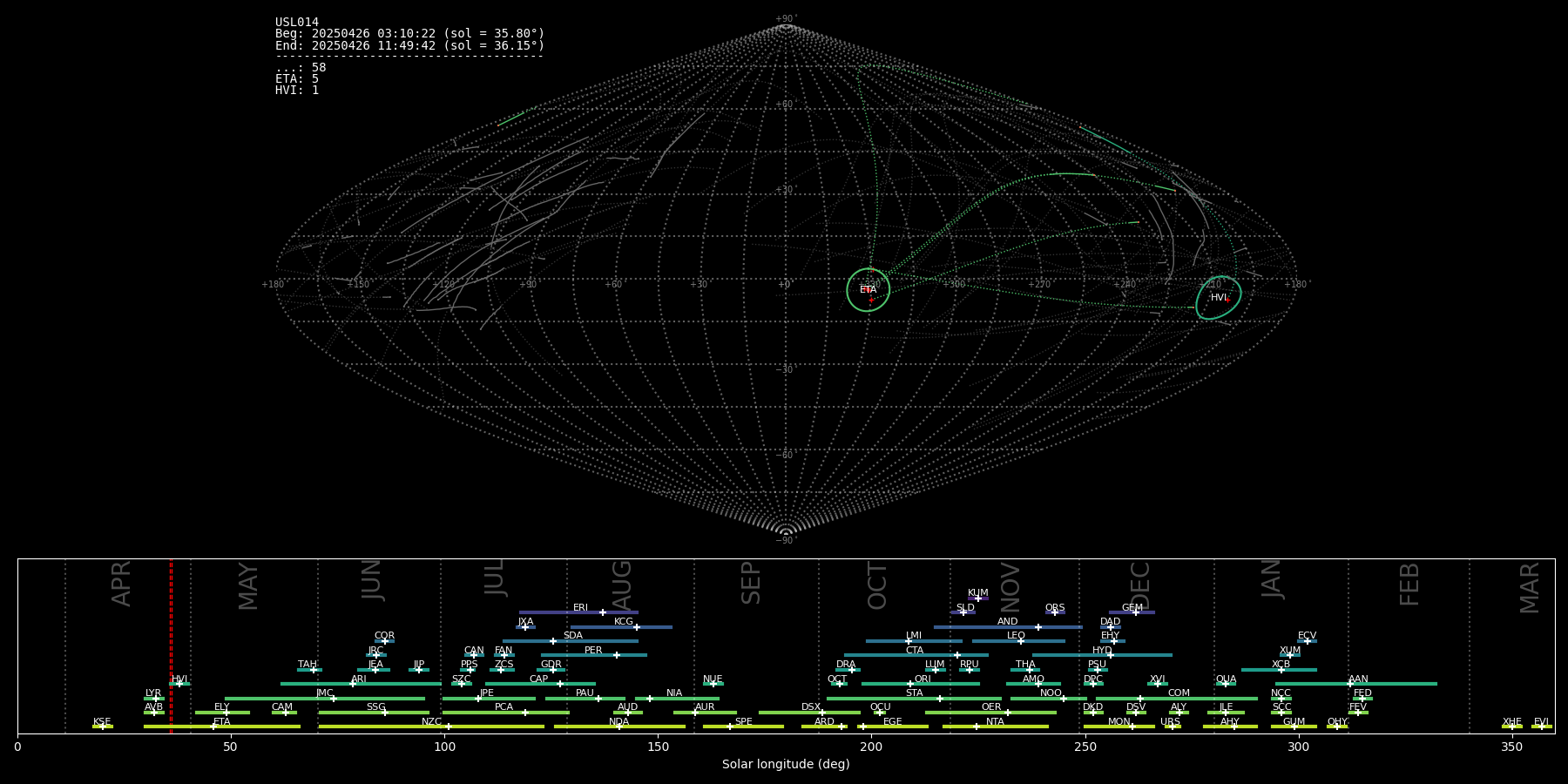The width and height of the screenshot is (1568, 784).
Task: Click the 'ETA: 5' count in header
Action: (x=297, y=79)
